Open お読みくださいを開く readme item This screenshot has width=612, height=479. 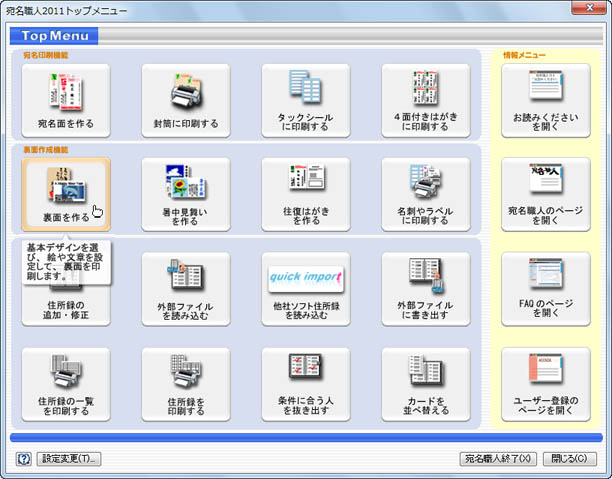pos(545,101)
